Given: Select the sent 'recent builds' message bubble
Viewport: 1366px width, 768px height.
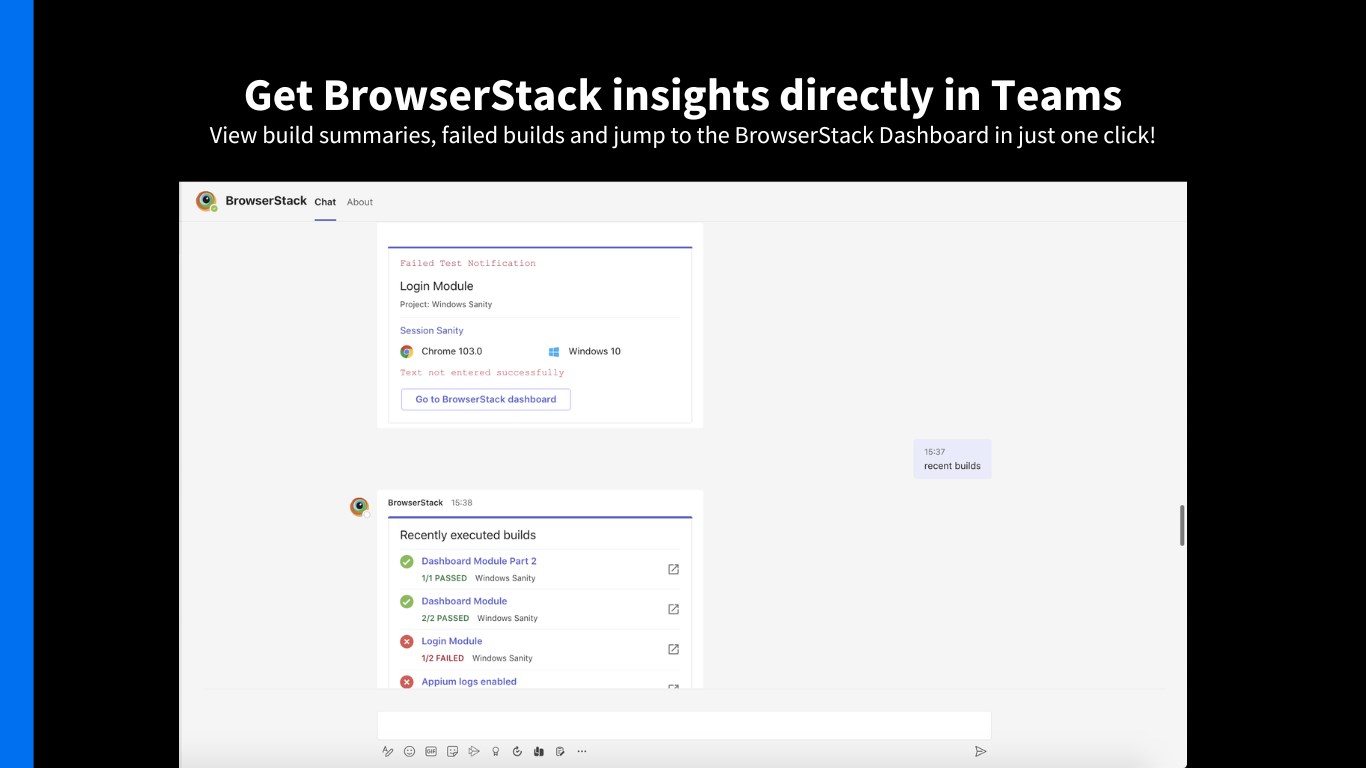Looking at the screenshot, I should click(x=952, y=459).
